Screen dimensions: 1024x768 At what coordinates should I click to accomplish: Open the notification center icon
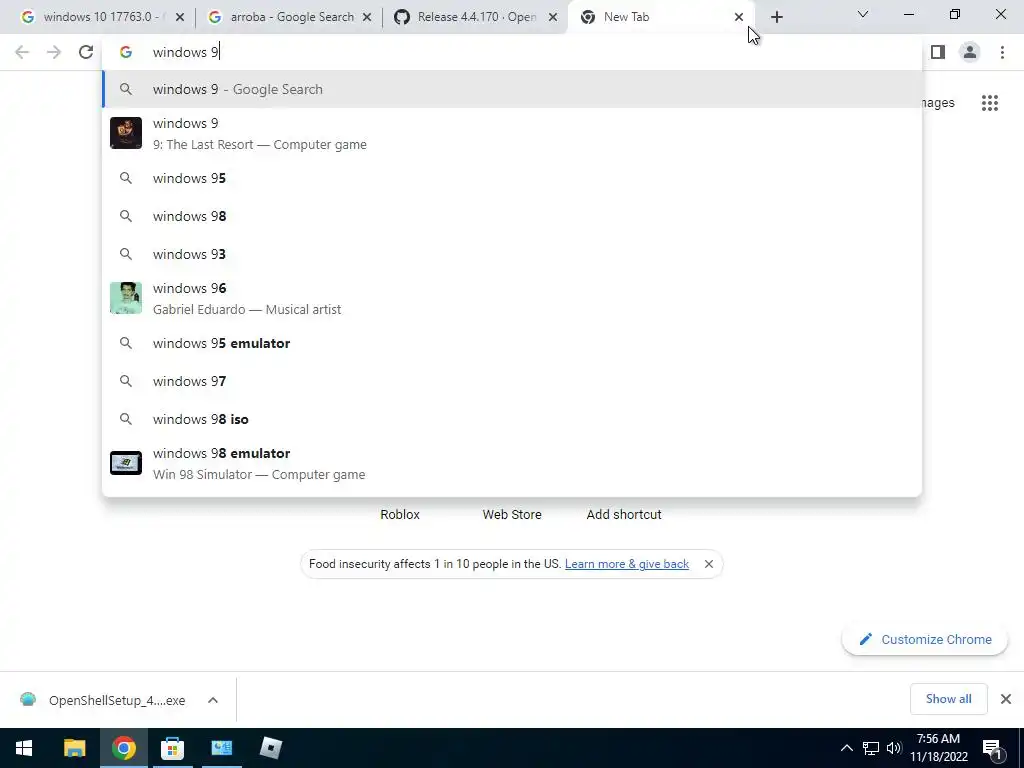[992, 749]
